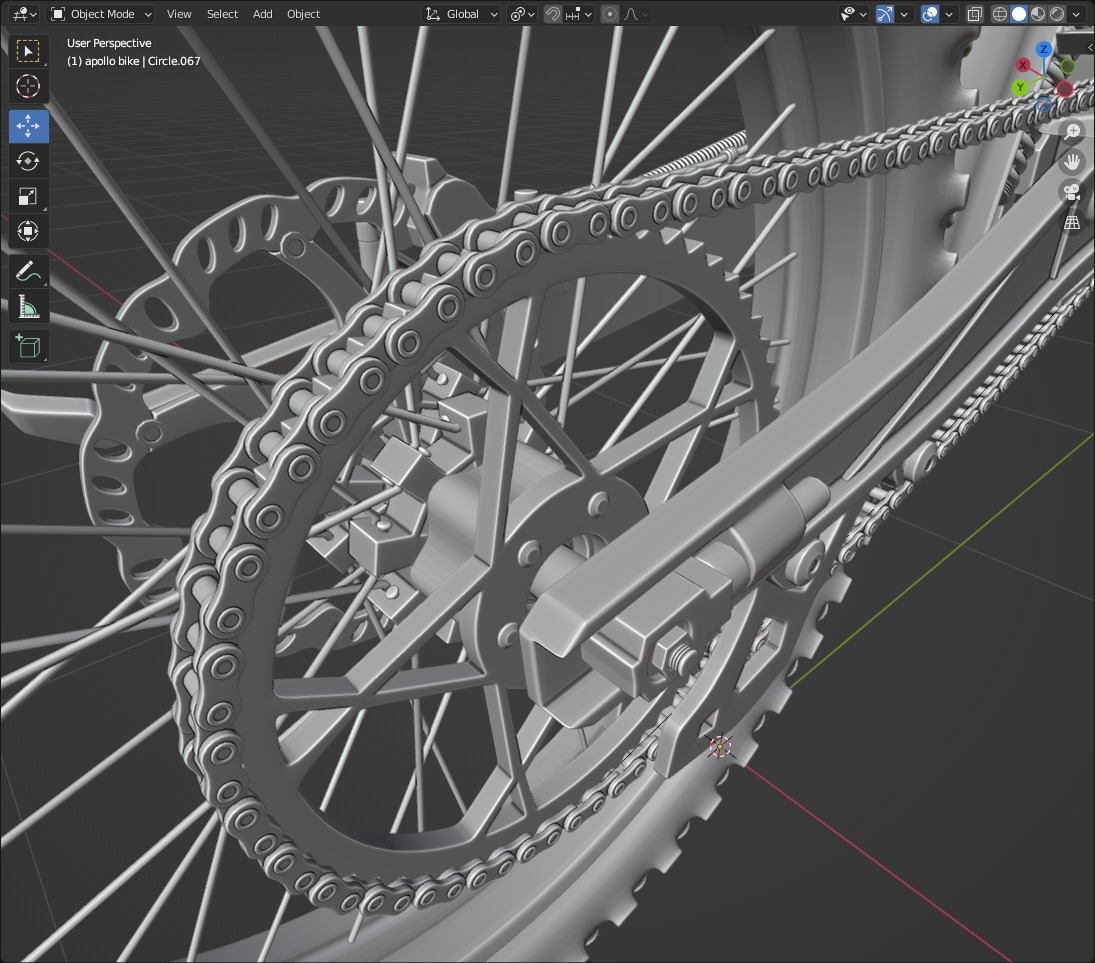Image resolution: width=1095 pixels, height=963 pixels.
Task: Open the snapping options dropdown
Action: (579, 14)
